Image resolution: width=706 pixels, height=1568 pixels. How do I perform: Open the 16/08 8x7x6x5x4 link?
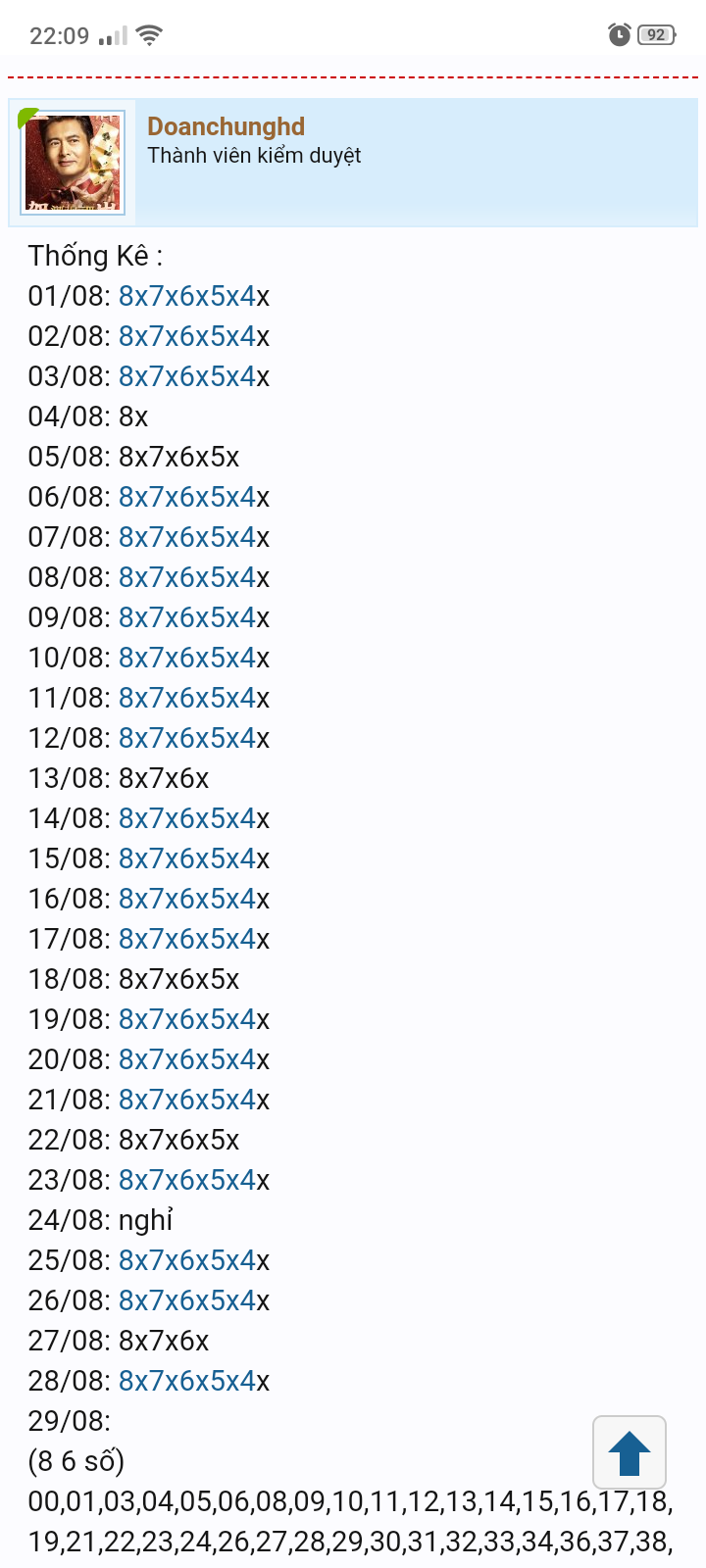tap(187, 899)
